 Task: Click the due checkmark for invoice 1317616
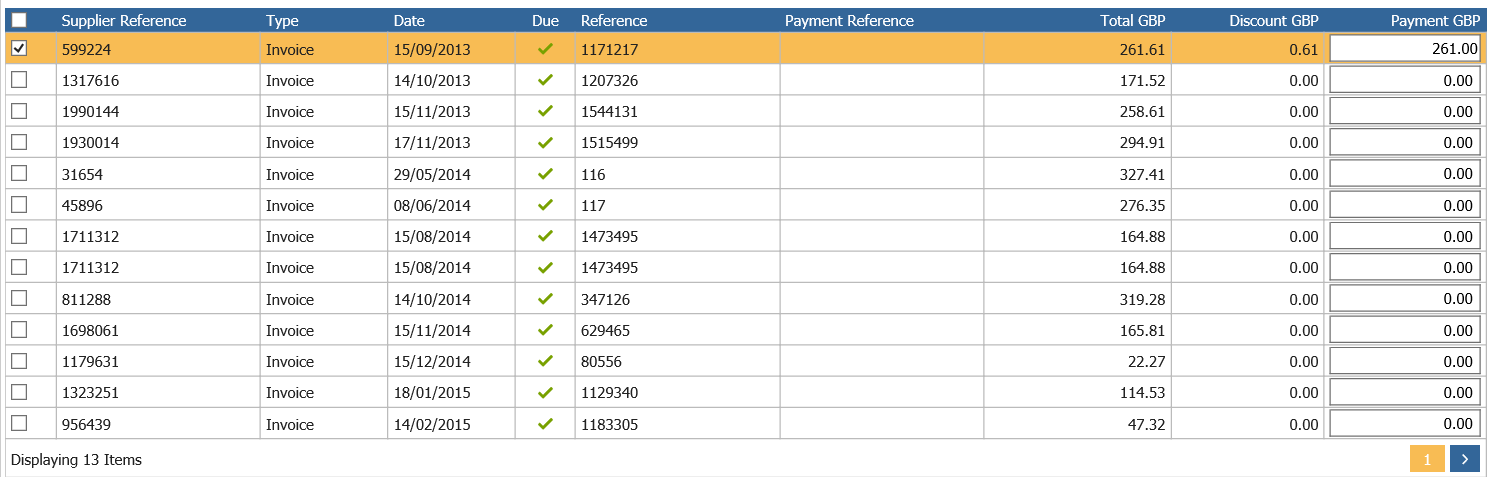point(545,80)
